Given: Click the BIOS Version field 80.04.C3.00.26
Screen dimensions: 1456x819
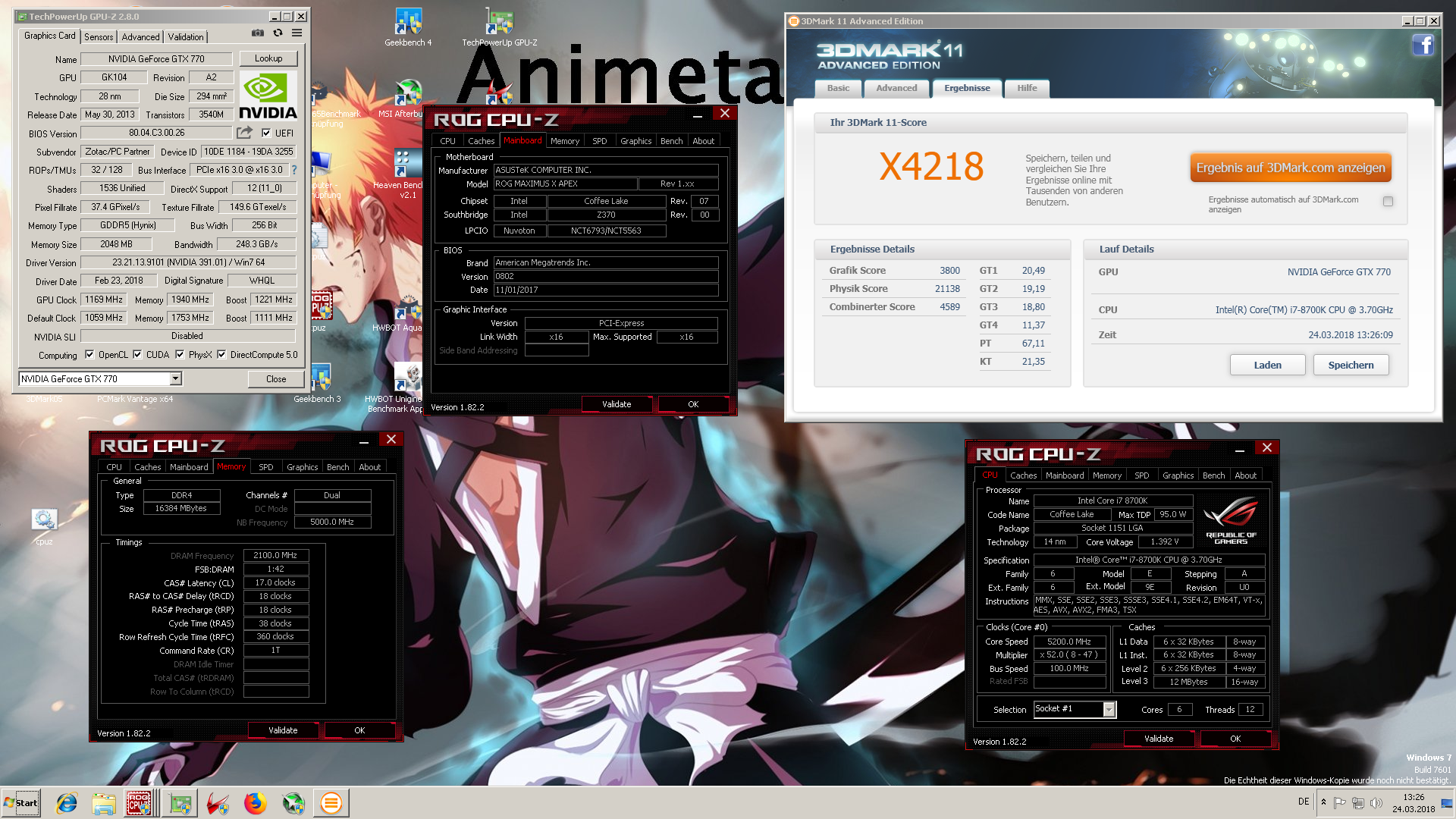Looking at the screenshot, I should pos(156,133).
